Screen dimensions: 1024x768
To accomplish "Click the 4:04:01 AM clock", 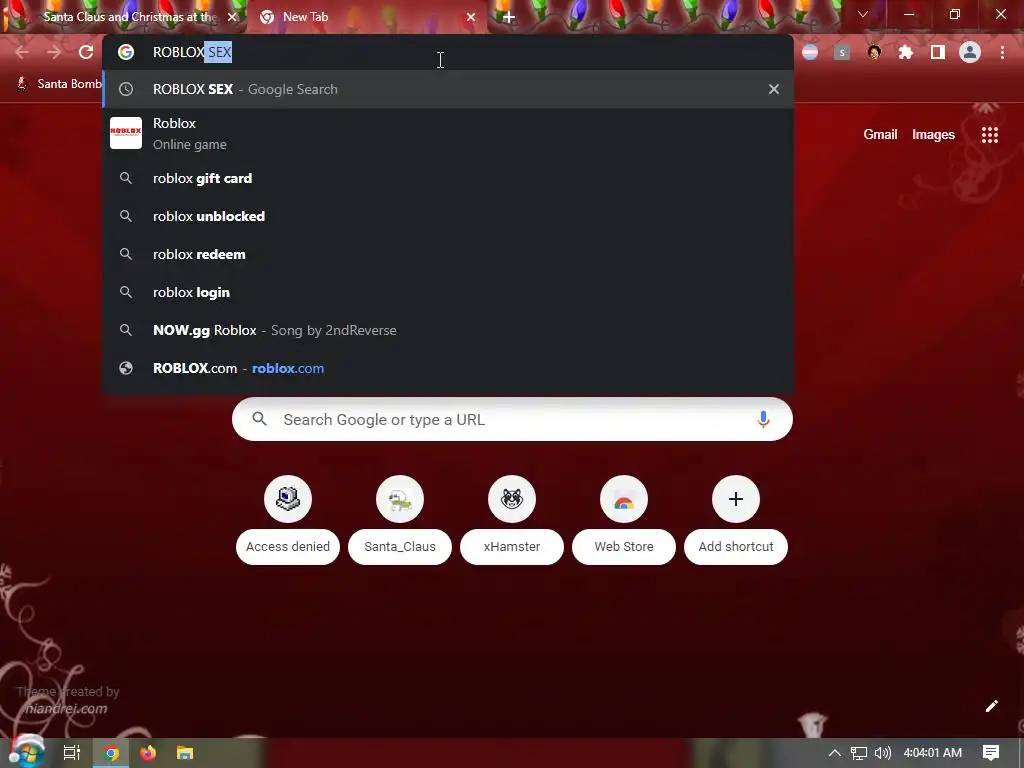I will [933, 753].
